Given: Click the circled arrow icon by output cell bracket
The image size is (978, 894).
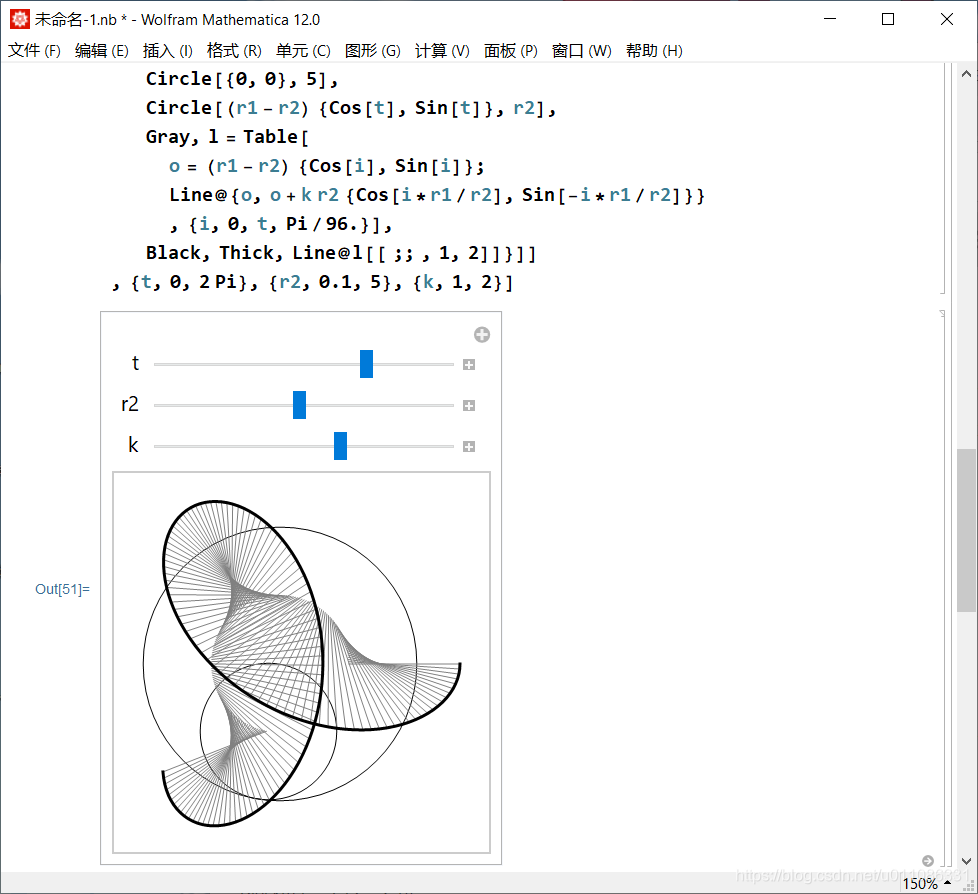Looking at the screenshot, I should pos(928,861).
